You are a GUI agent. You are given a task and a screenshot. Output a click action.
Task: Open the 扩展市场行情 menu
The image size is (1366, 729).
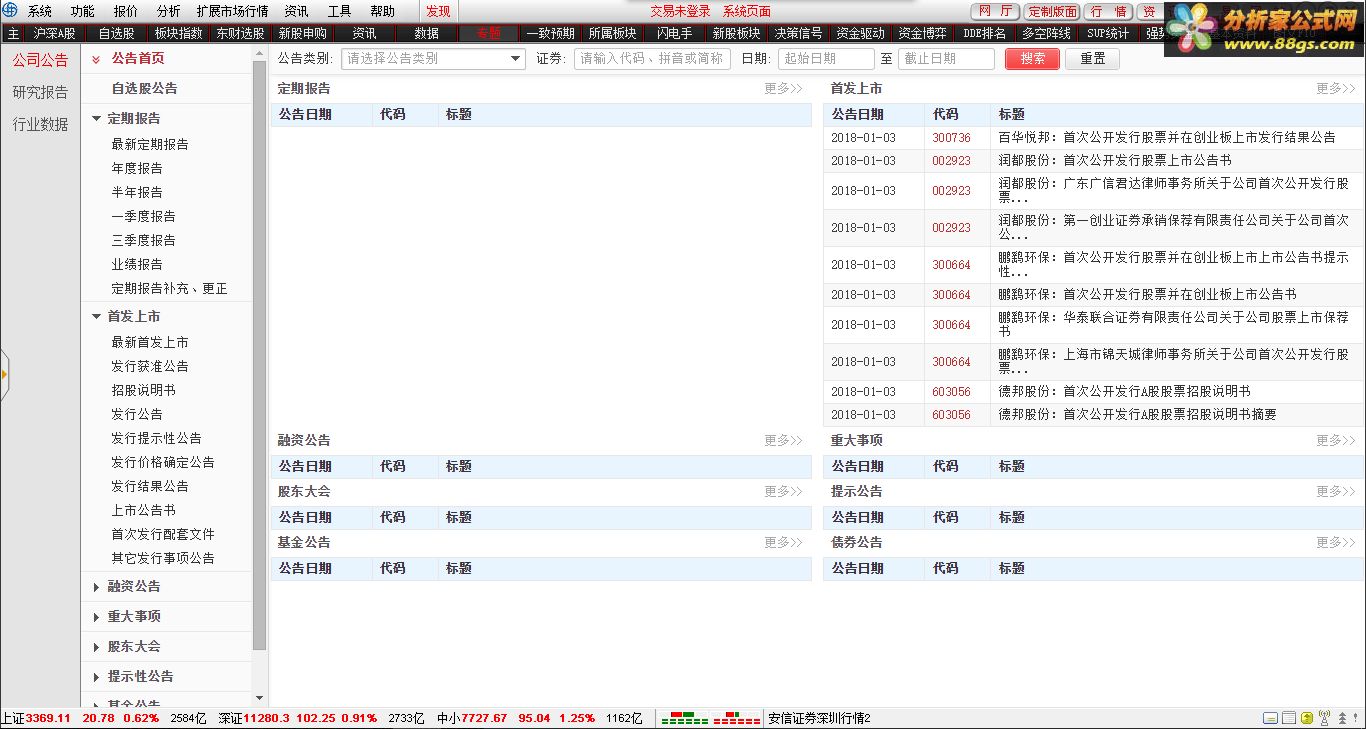click(232, 11)
